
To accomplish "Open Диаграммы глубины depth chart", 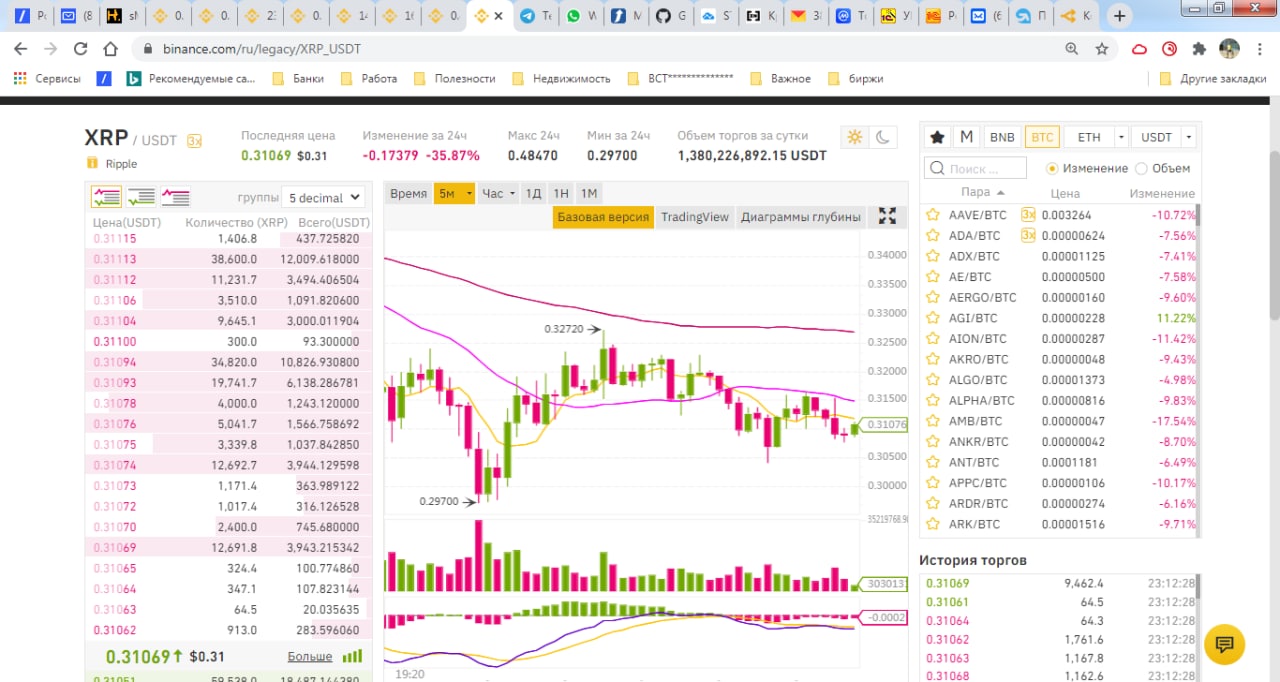I will pos(801,216).
